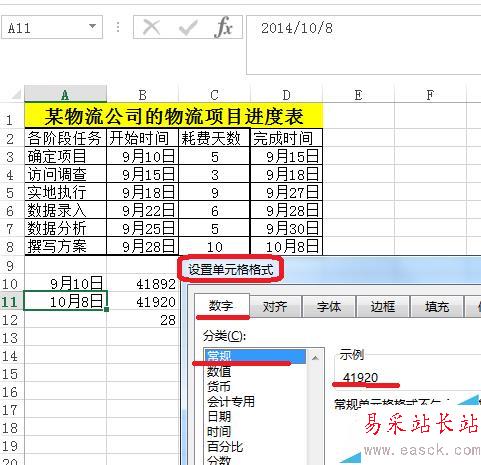Select 日期 in the category list
The height and width of the screenshot is (465, 481).
tap(255, 416)
